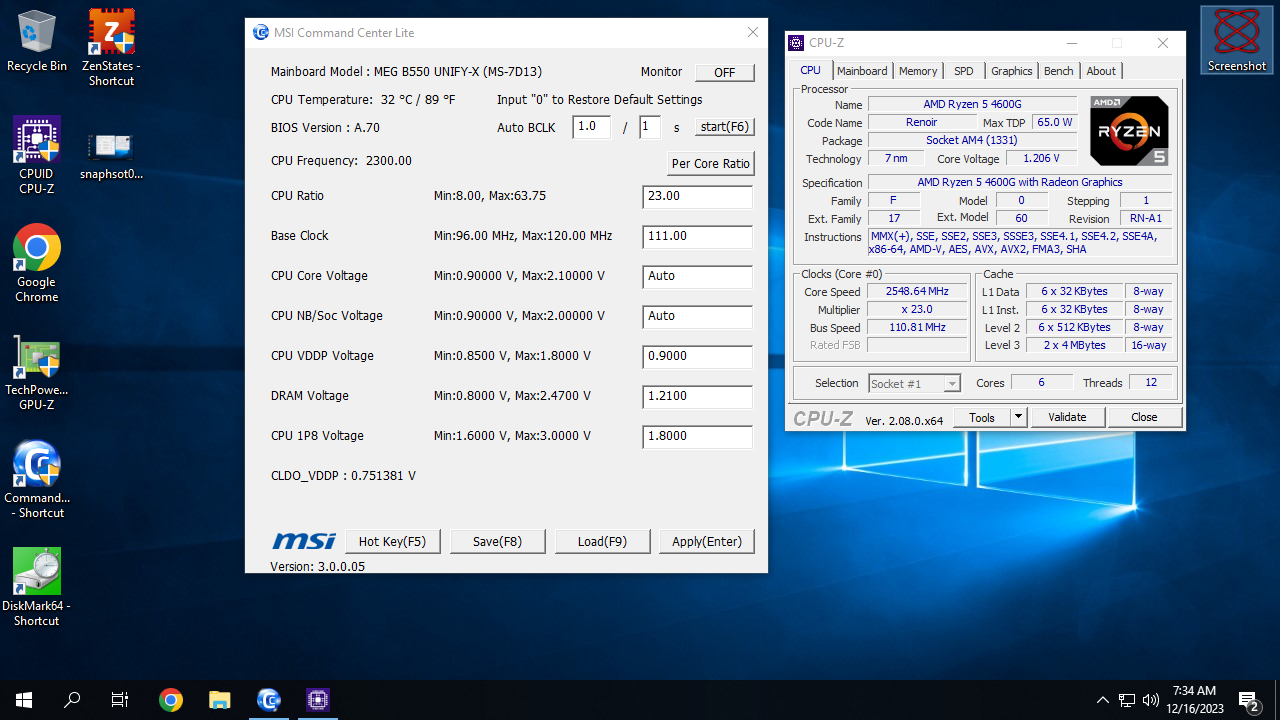Minimize the CPU-Z window
Image resolution: width=1280 pixels, height=720 pixels.
point(1072,43)
